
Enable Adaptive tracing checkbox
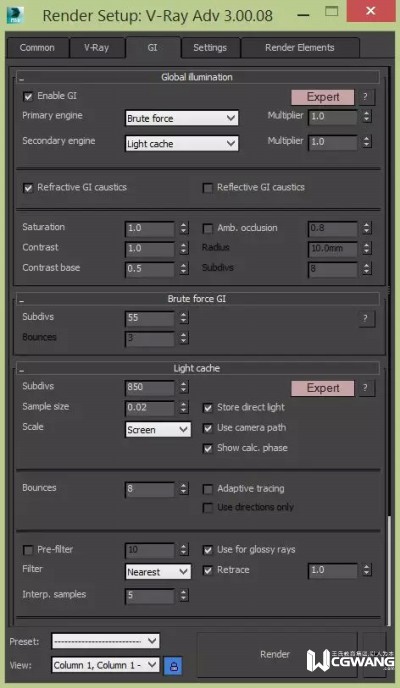(207, 489)
